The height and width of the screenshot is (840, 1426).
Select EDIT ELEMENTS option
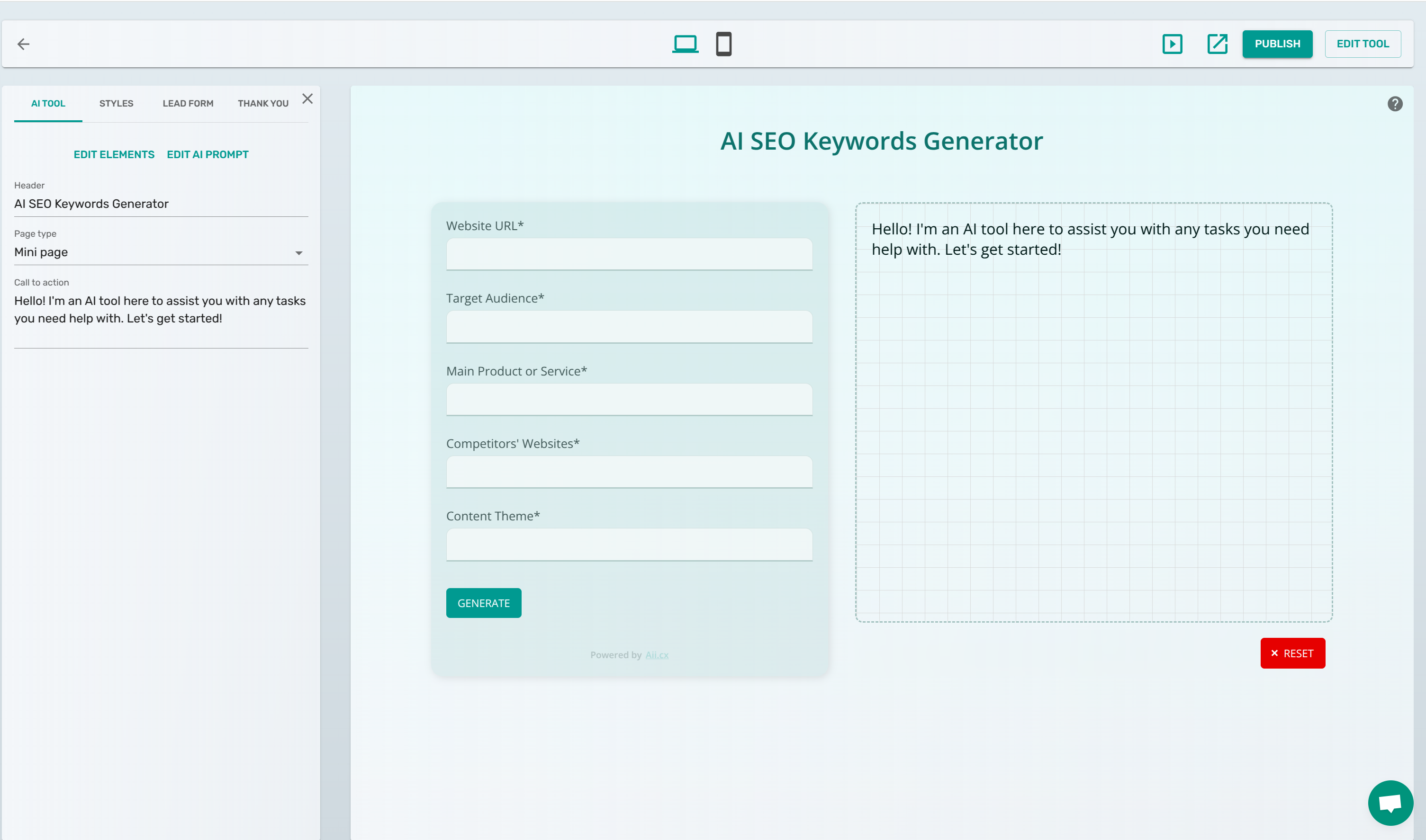click(114, 154)
